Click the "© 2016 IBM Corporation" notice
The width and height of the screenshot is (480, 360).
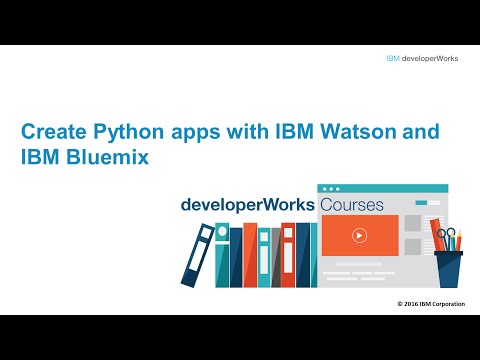(431, 304)
